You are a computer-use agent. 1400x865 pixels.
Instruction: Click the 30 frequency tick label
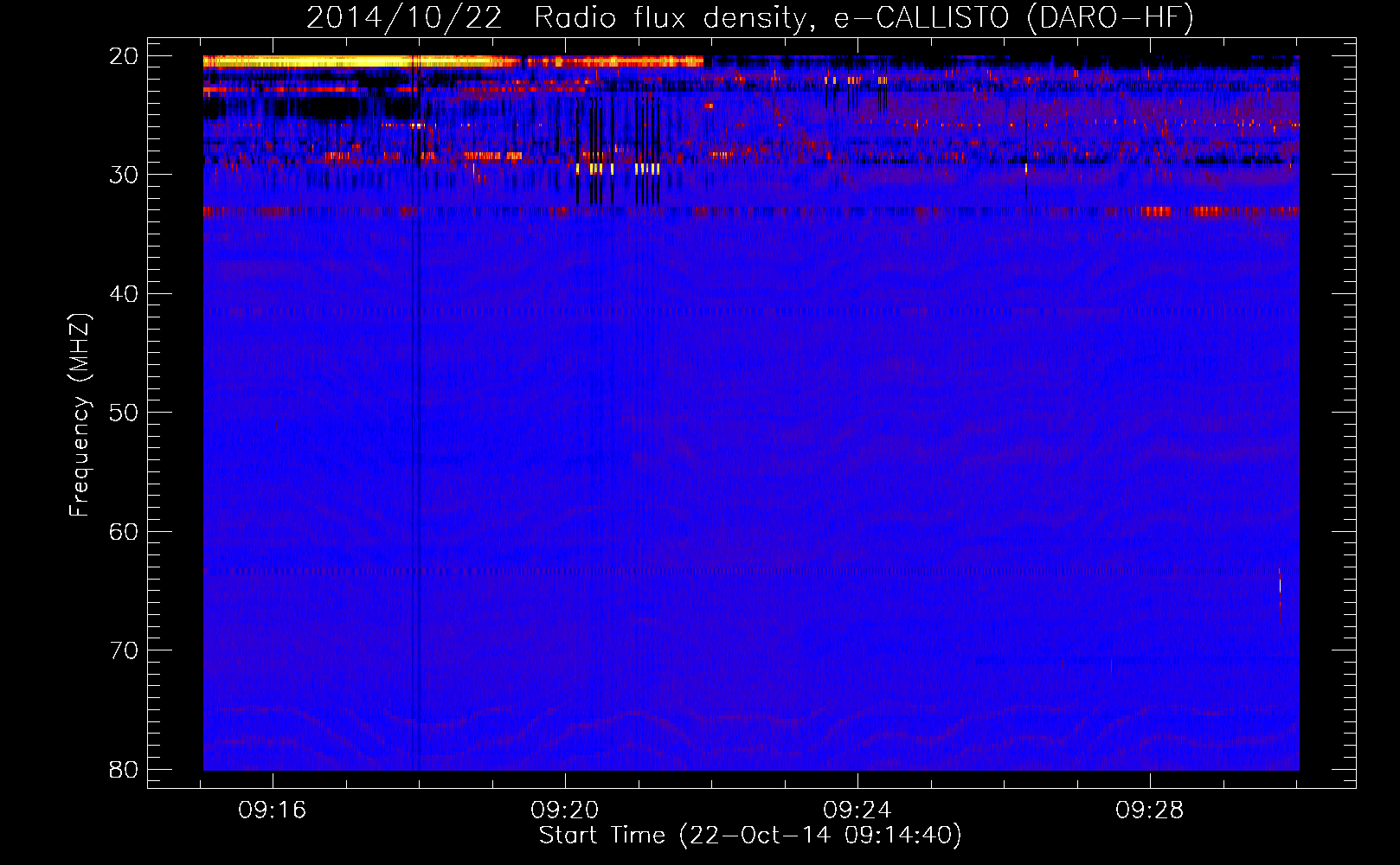(x=124, y=175)
